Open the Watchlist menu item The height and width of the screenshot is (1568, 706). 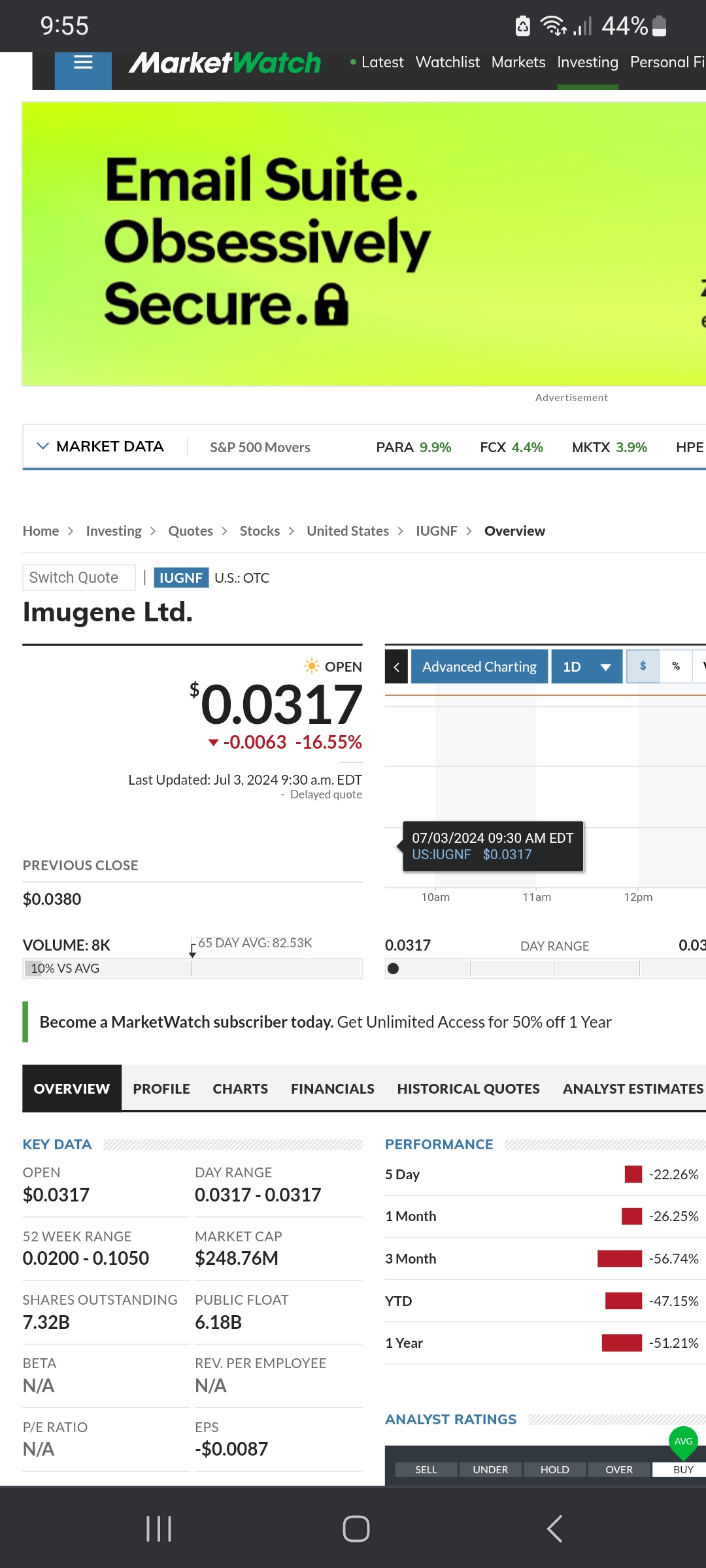coord(448,62)
